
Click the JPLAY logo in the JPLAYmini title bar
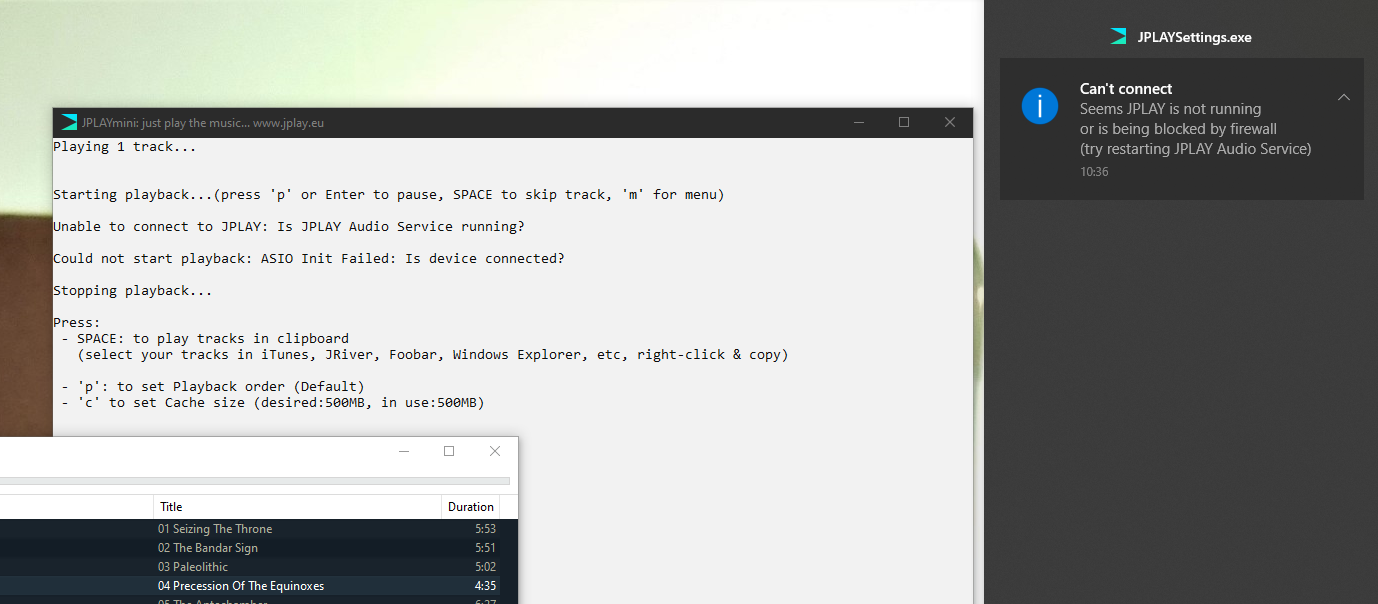pyautogui.click(x=67, y=122)
